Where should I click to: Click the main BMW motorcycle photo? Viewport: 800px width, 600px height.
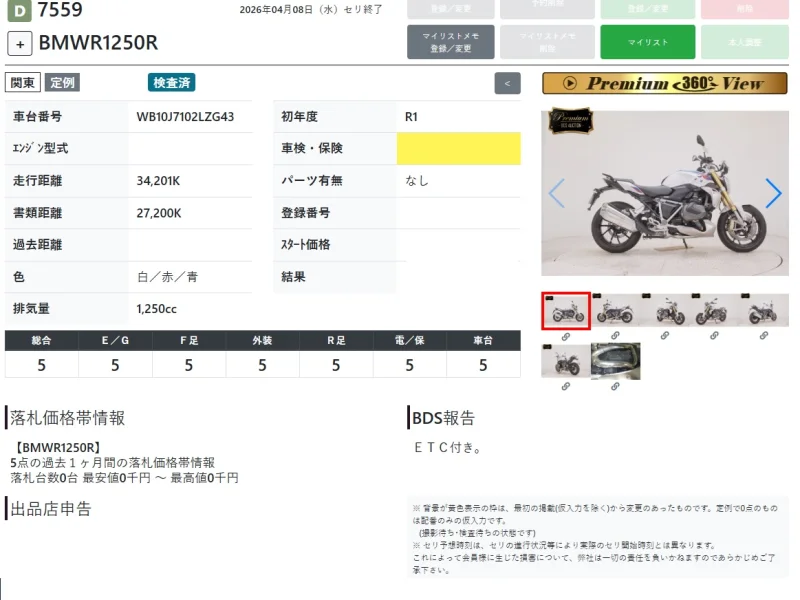click(x=665, y=193)
